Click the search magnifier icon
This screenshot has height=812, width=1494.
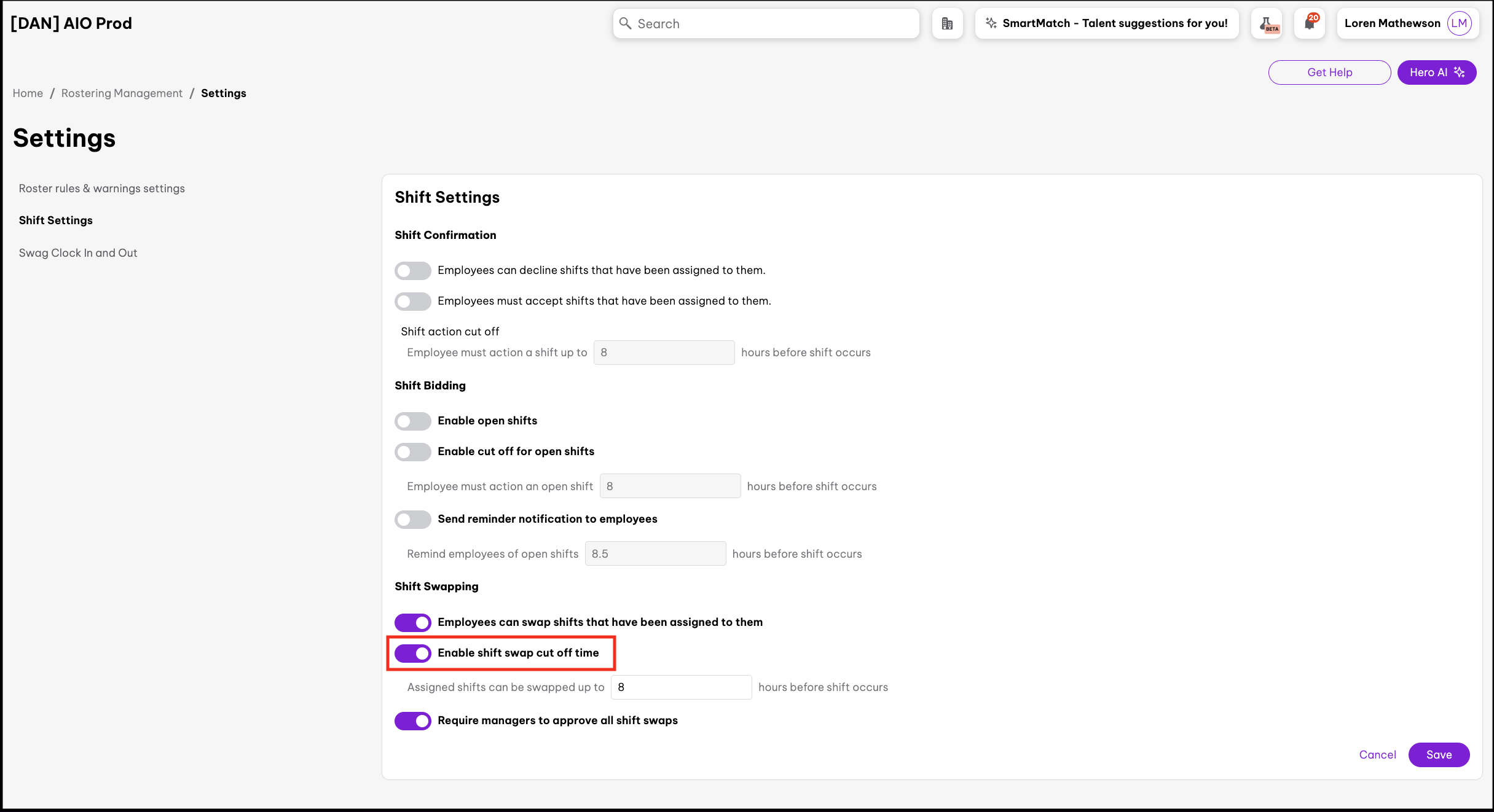626,23
